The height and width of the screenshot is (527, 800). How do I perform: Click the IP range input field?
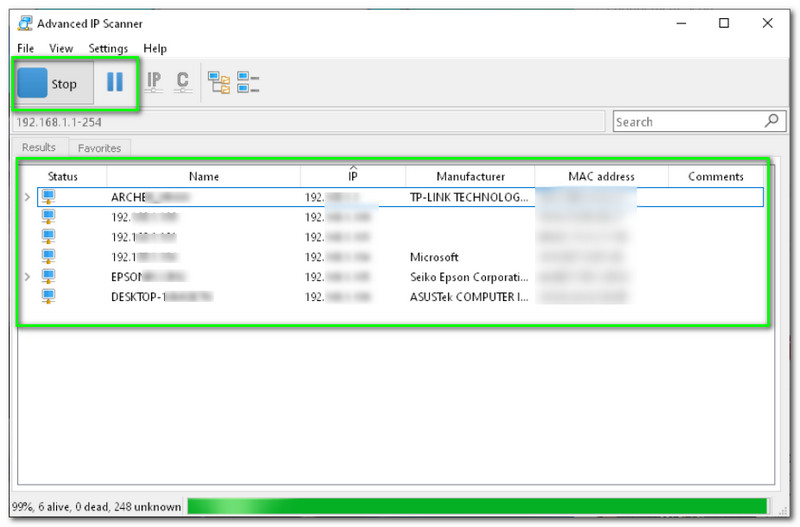pos(300,122)
